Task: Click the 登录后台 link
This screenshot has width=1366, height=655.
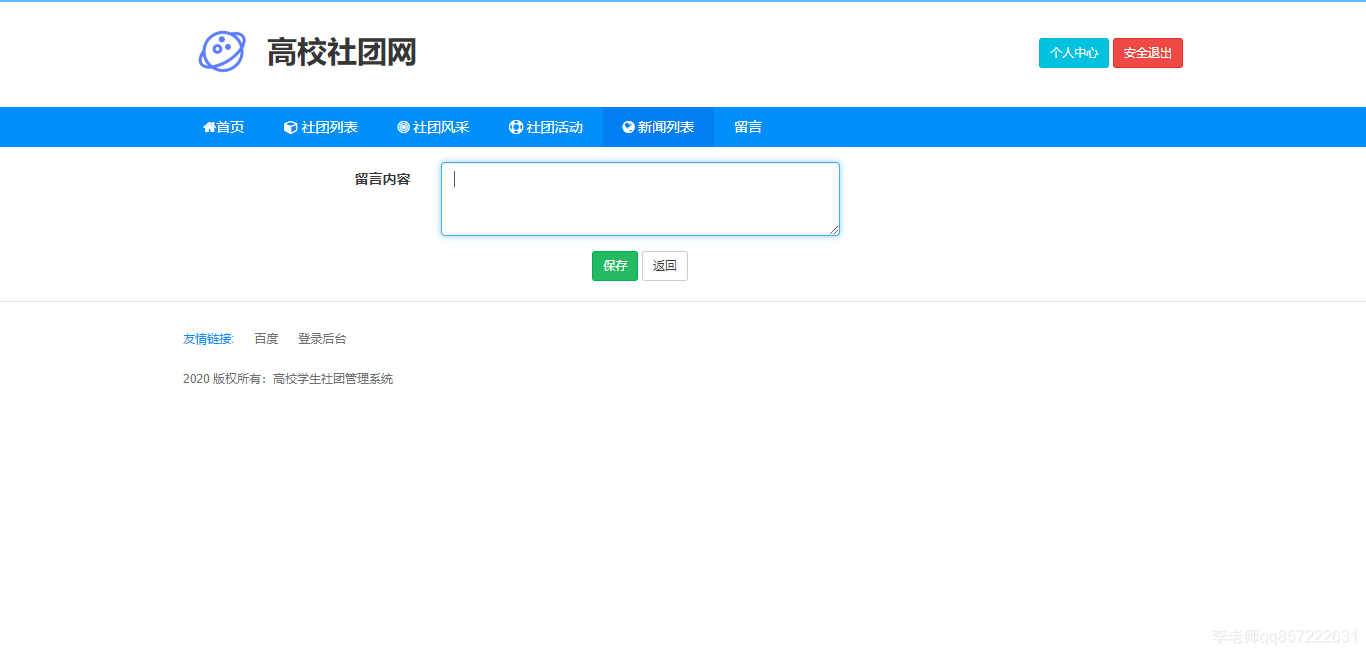Action: 322,338
